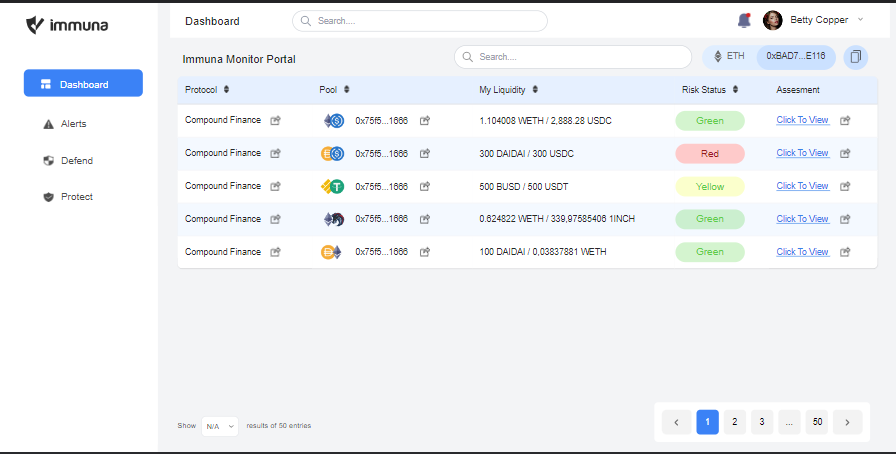
Task: Open the Alerts sidebar menu item
Action: click(65, 124)
